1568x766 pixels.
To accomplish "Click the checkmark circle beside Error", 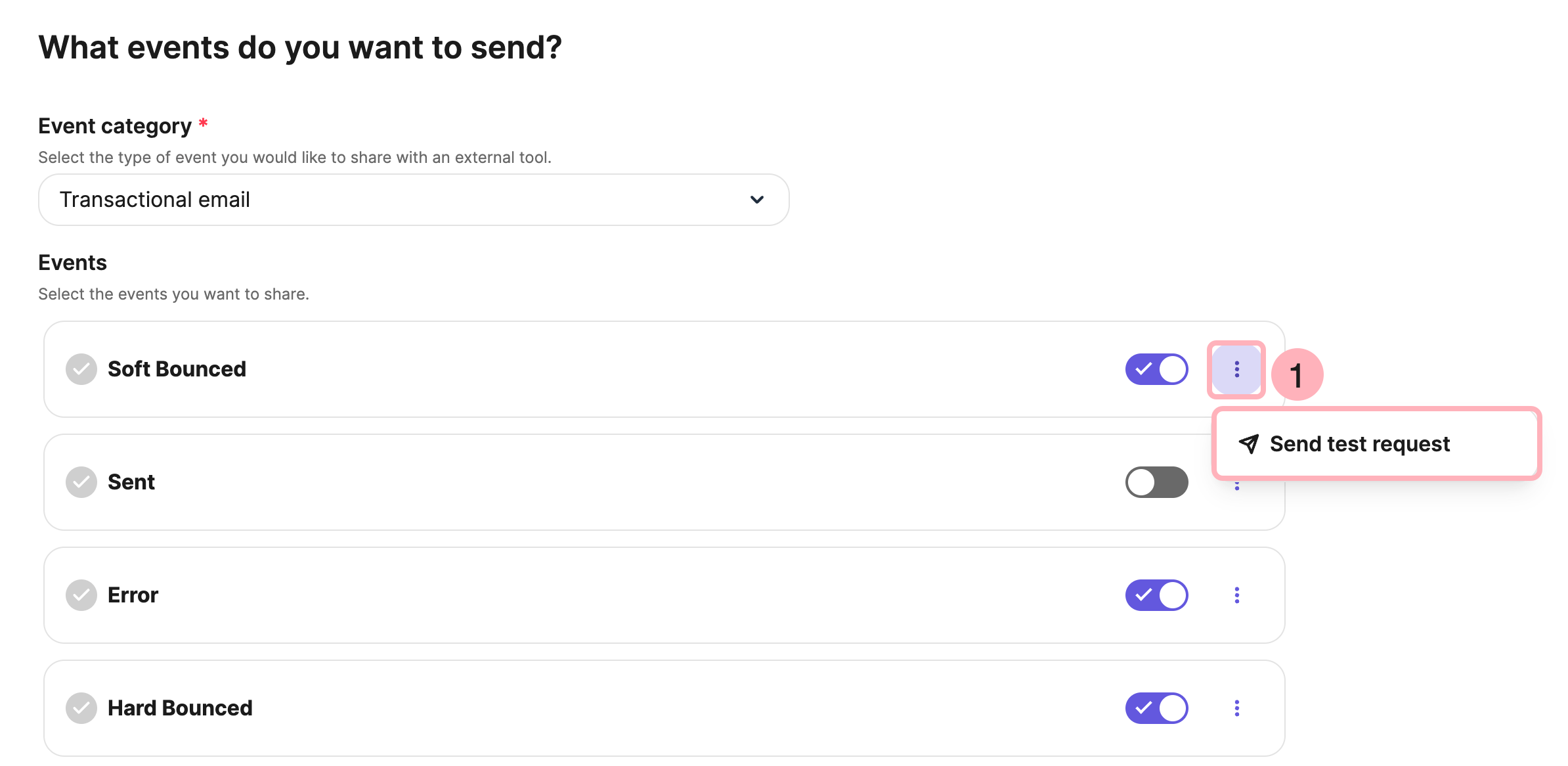I will (x=81, y=595).
